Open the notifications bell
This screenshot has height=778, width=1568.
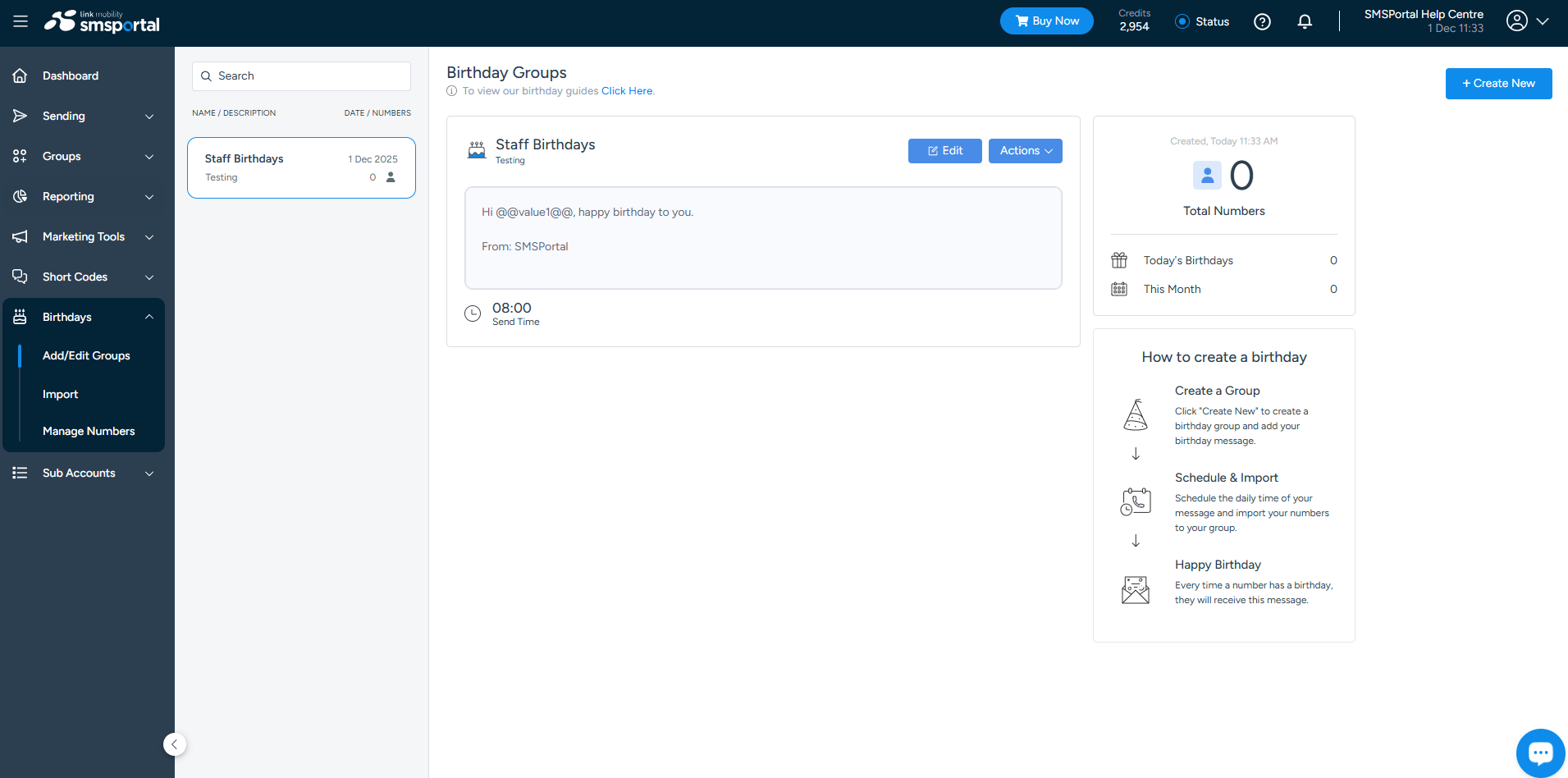[x=1305, y=22]
